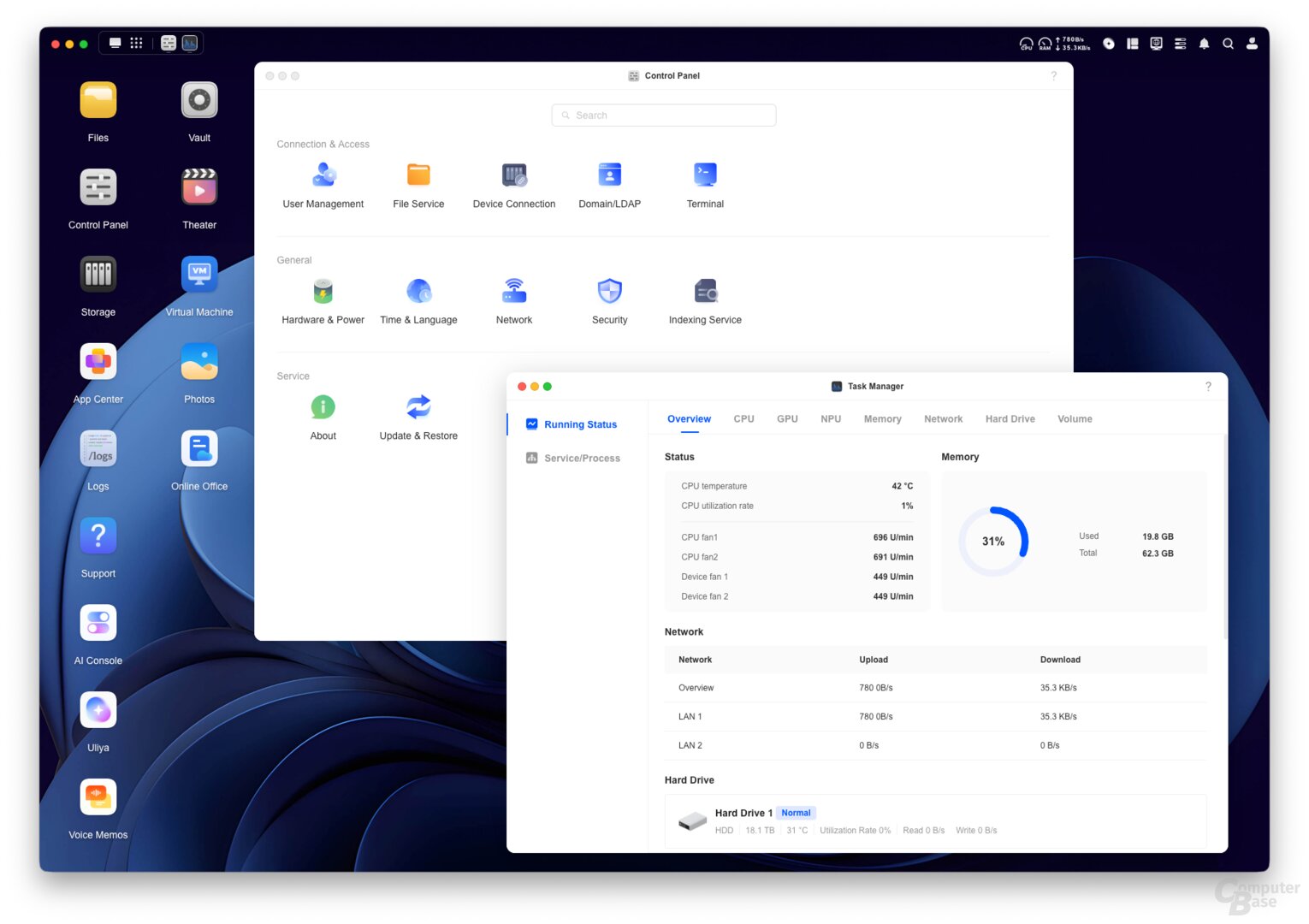Select the Memory tab in Task Manager
The image size is (1309, 924).
click(882, 419)
